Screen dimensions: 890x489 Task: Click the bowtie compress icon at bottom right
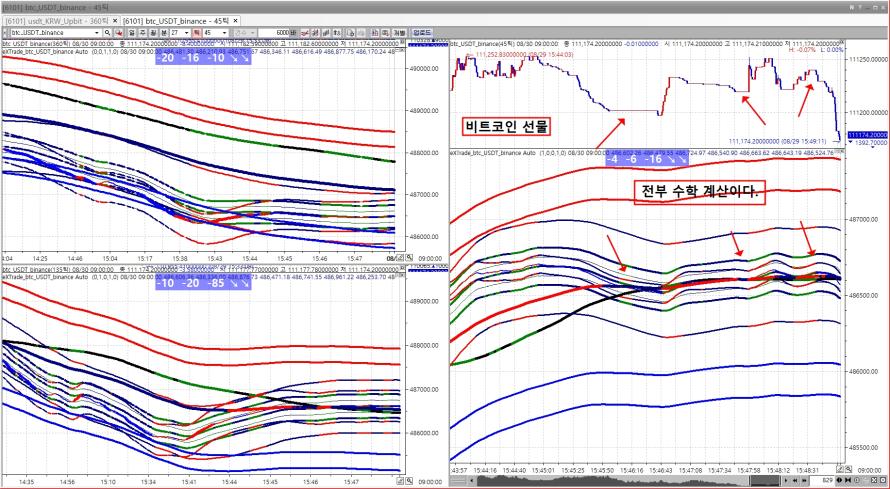pyautogui.click(x=848, y=480)
